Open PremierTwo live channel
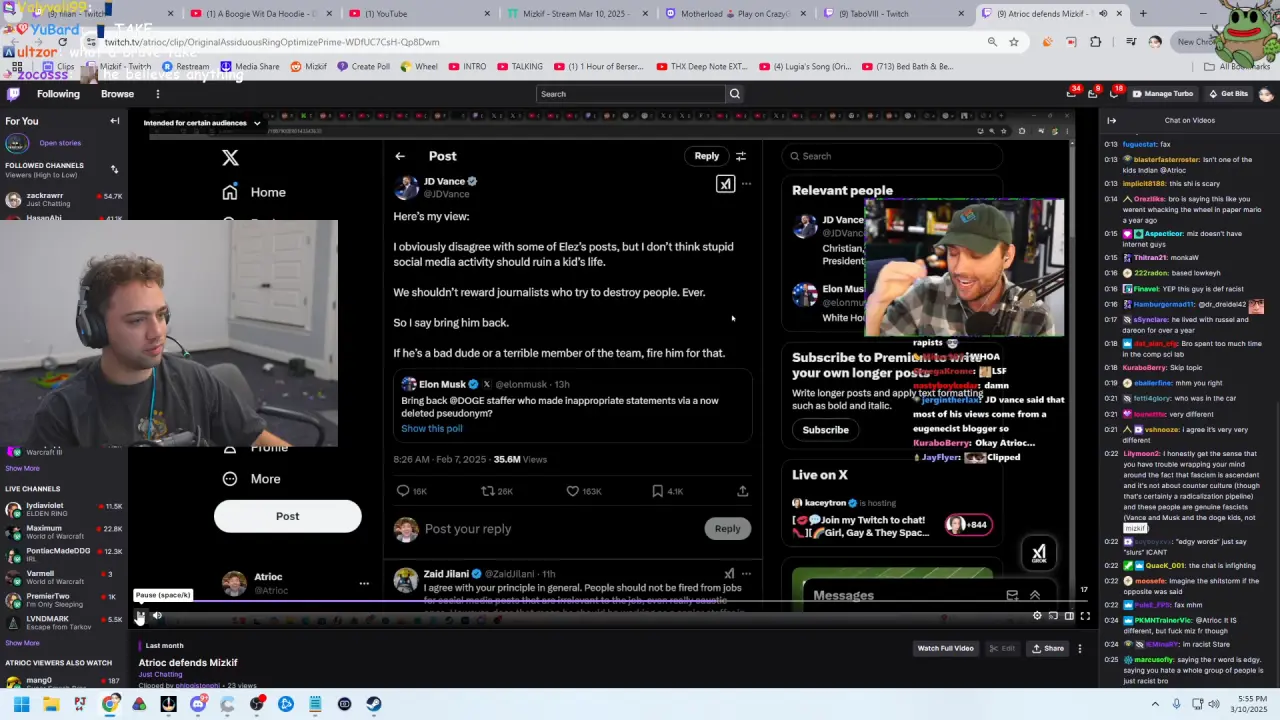Image resolution: width=1280 pixels, height=720 pixels. [64, 600]
